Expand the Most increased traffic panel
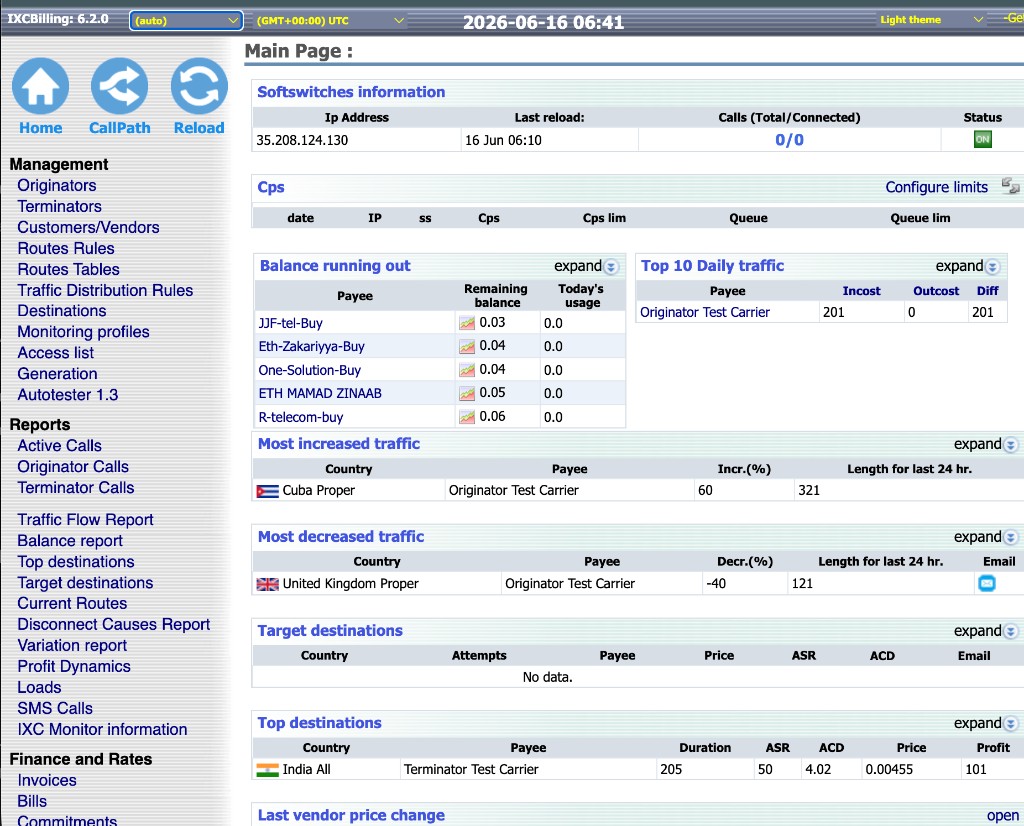 (x=985, y=445)
